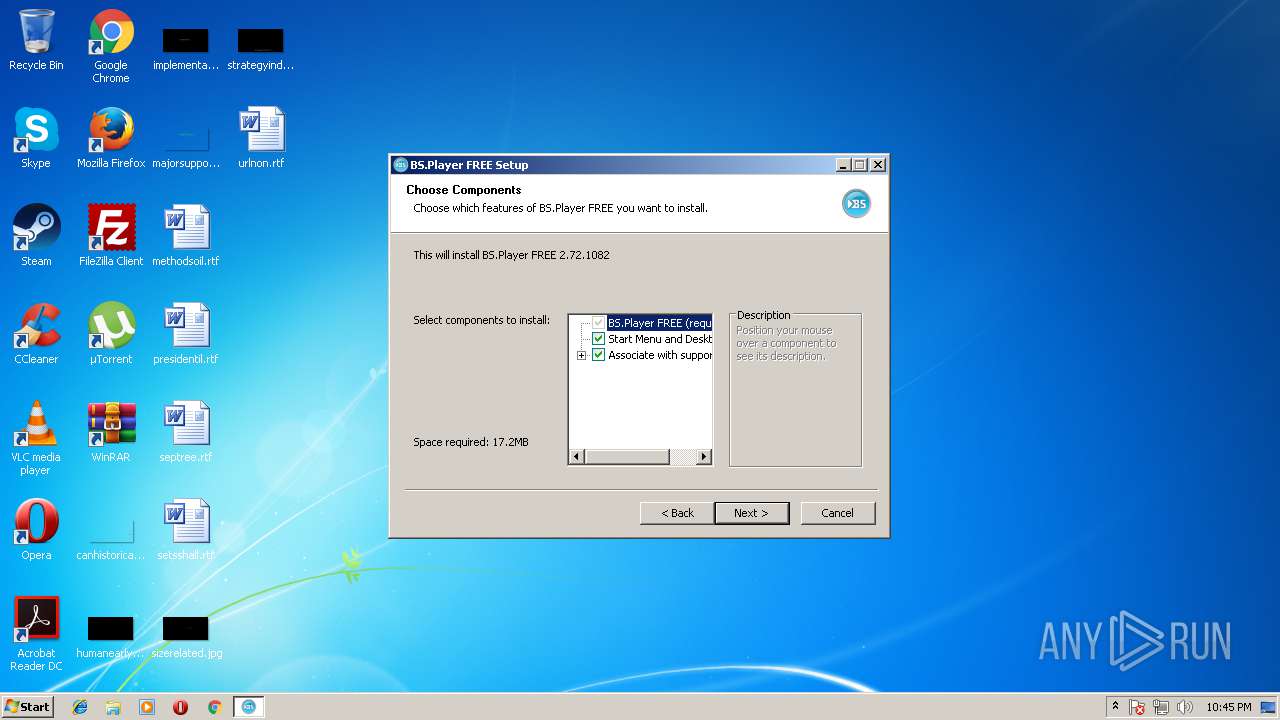Image resolution: width=1280 pixels, height=720 pixels.
Task: Open Internet Explorer from the taskbar
Action: (x=80, y=707)
